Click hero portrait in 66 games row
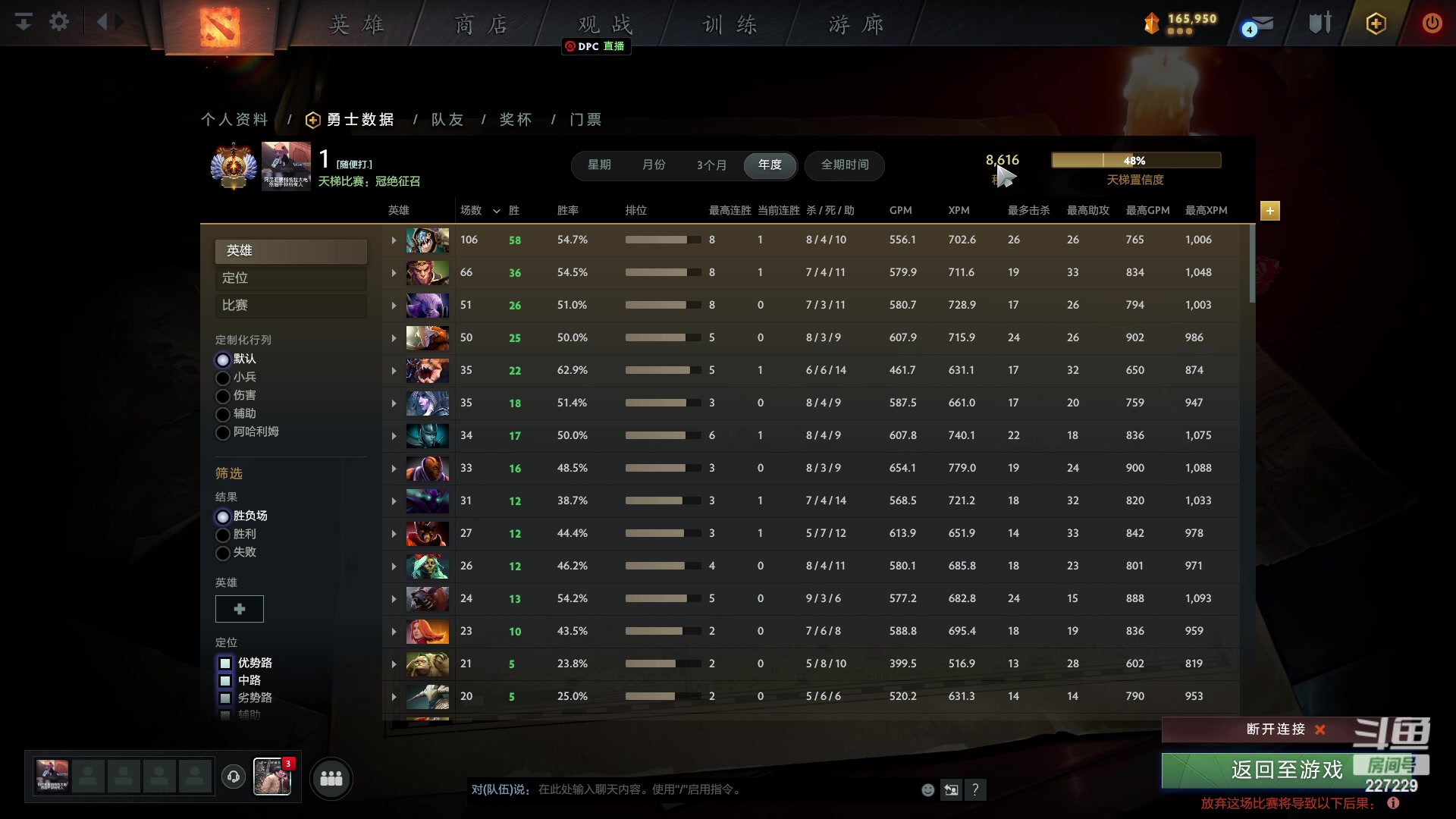 coord(428,273)
